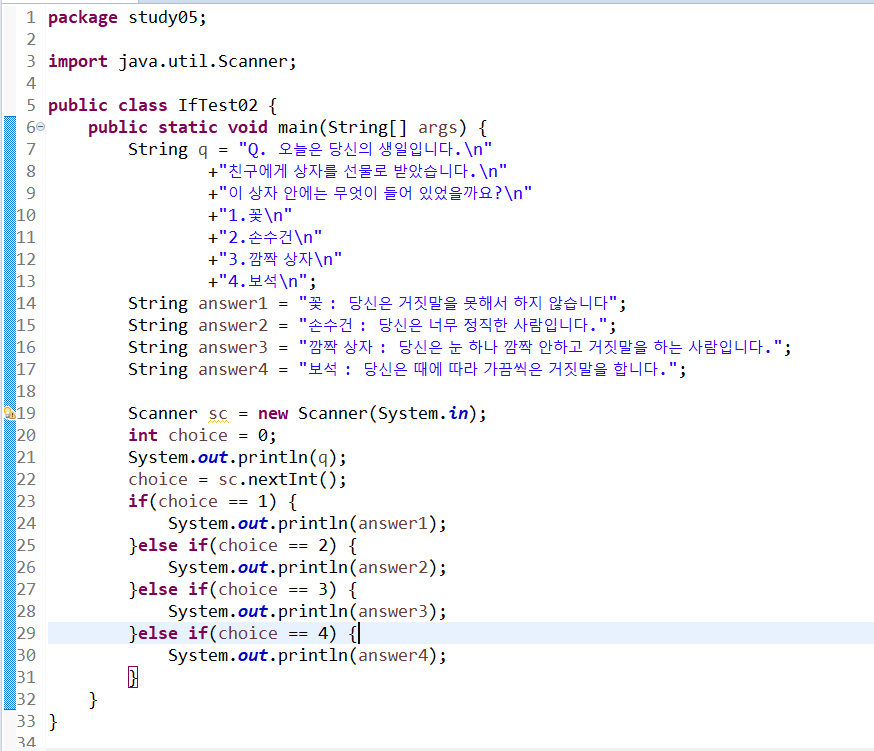Click the string "4.보석\n"

pos(263,282)
